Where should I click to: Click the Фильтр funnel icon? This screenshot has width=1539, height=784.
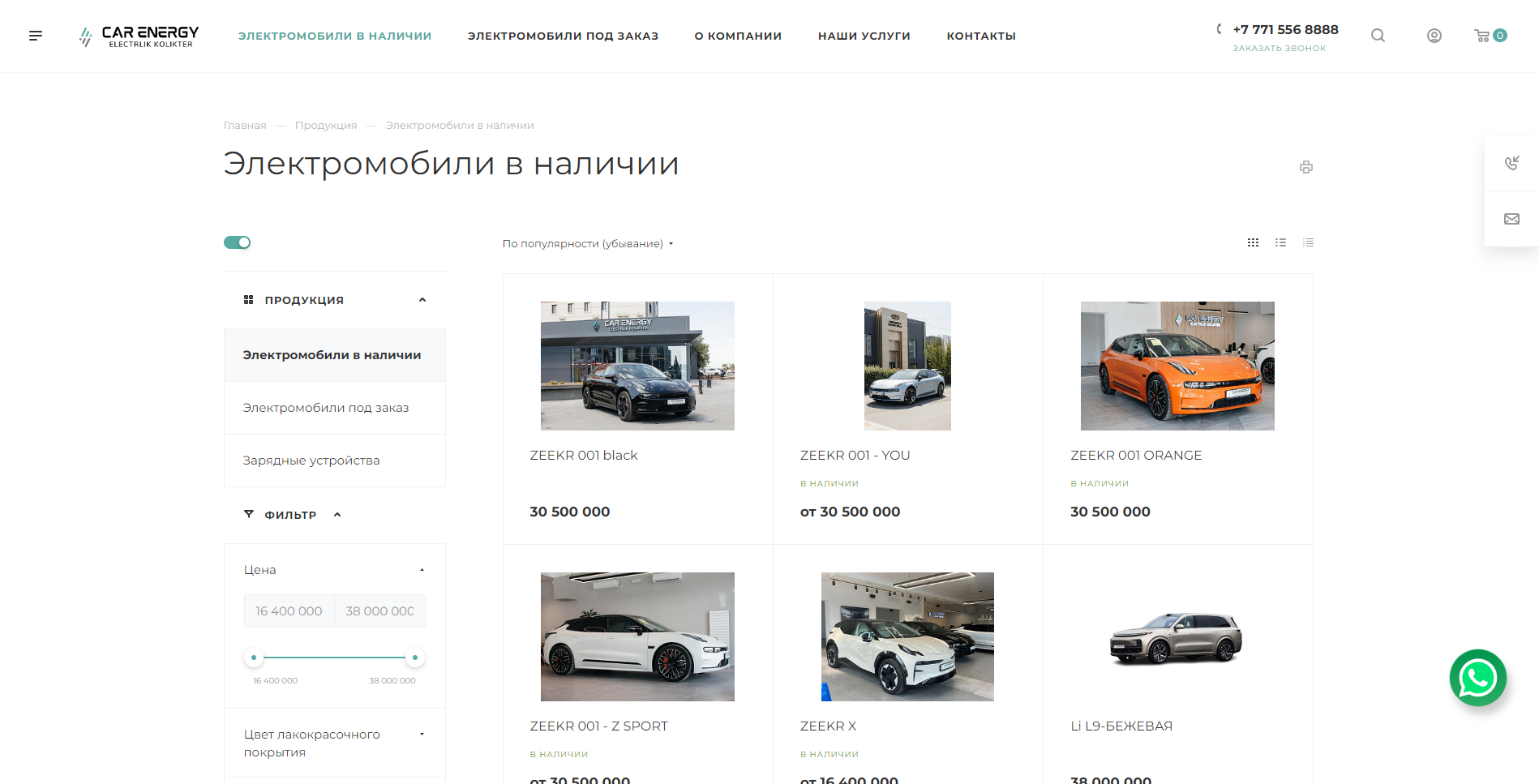coord(249,514)
